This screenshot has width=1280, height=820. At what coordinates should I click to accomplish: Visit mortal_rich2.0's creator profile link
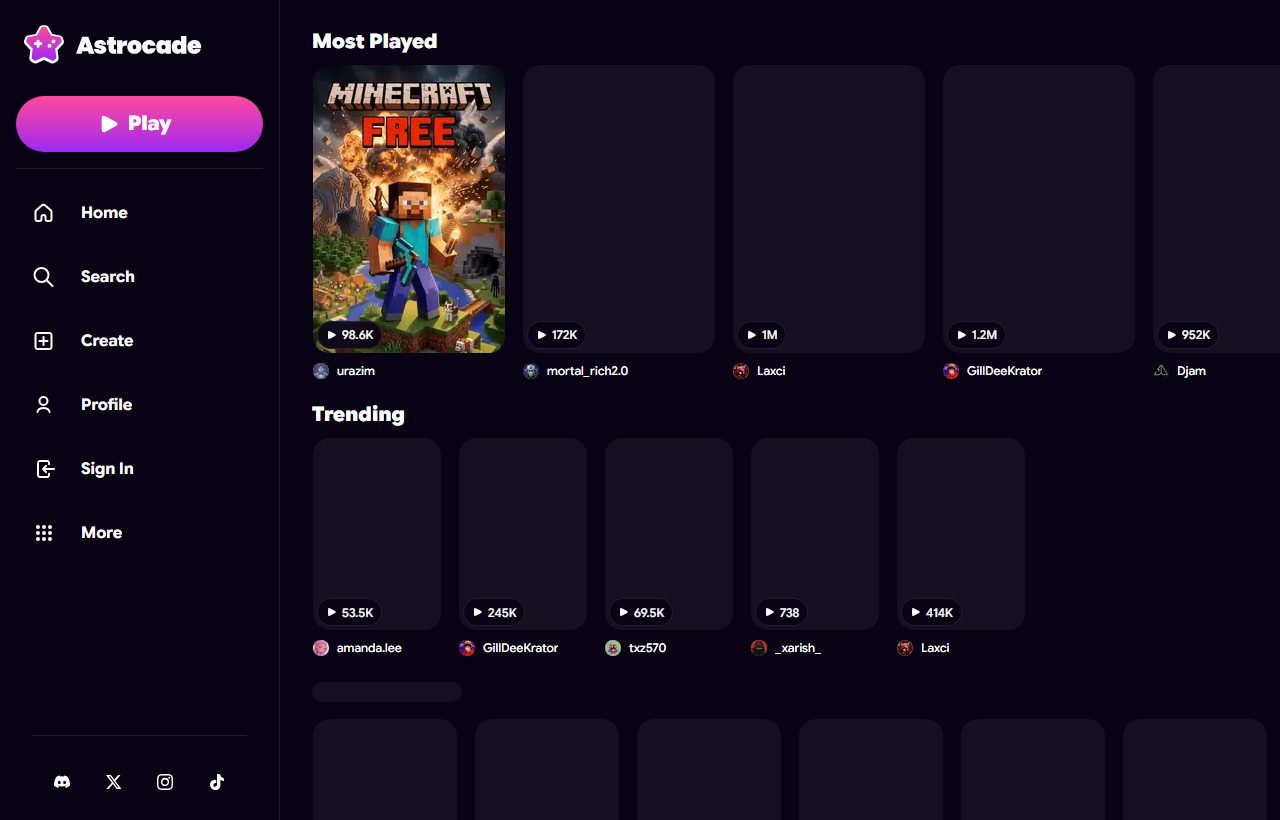click(588, 371)
